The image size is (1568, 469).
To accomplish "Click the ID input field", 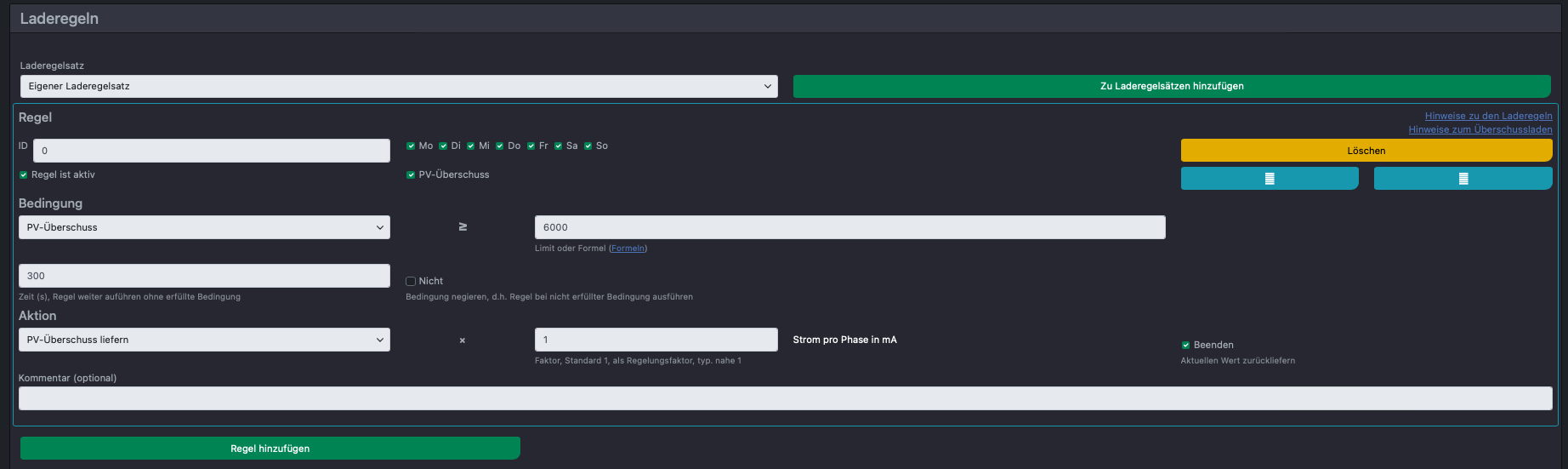I will pos(212,151).
